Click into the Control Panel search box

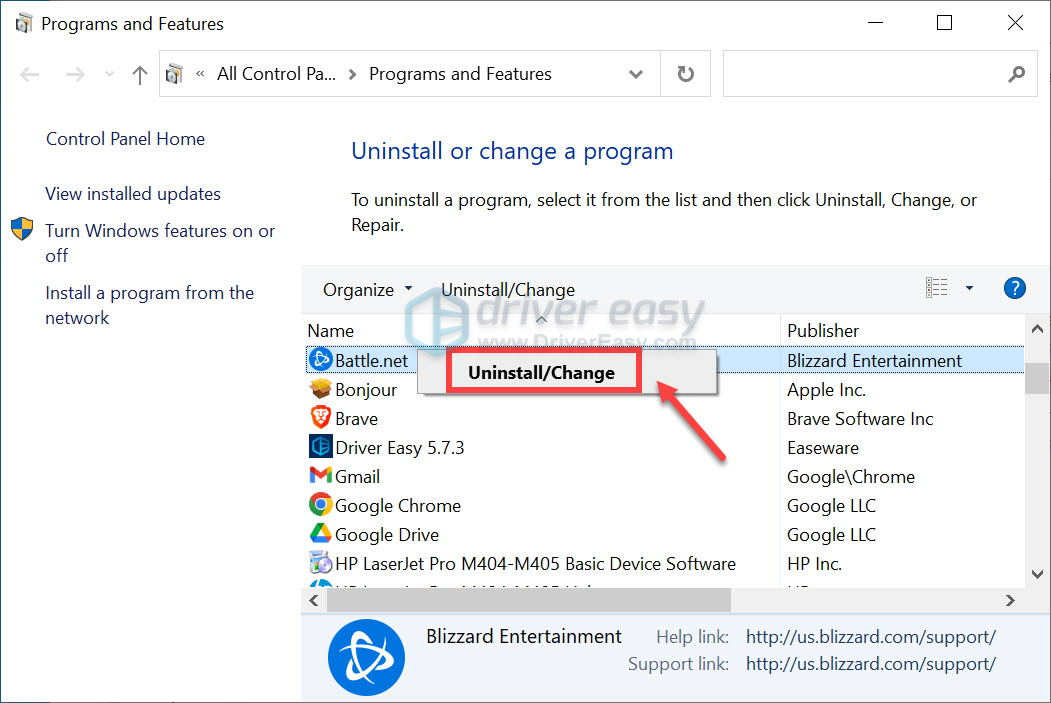pyautogui.click(x=865, y=74)
